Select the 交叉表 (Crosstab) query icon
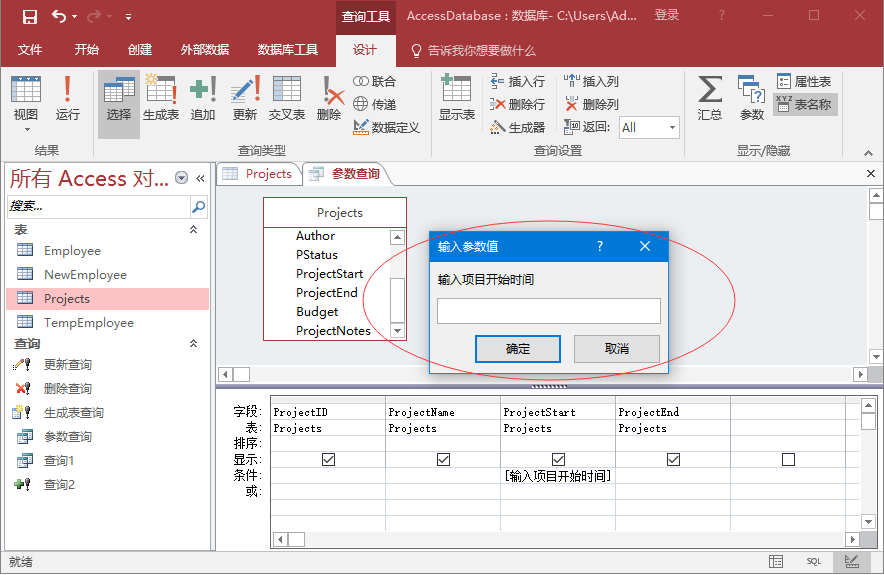This screenshot has width=884, height=575. 287,99
